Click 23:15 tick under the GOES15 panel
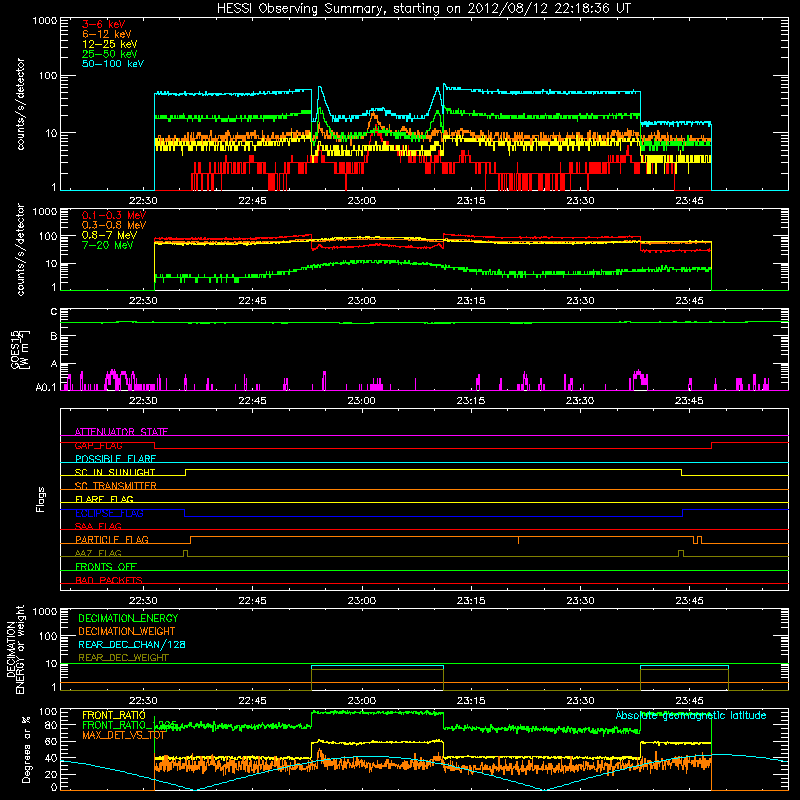Screen dimensions: 800x800 (471, 401)
